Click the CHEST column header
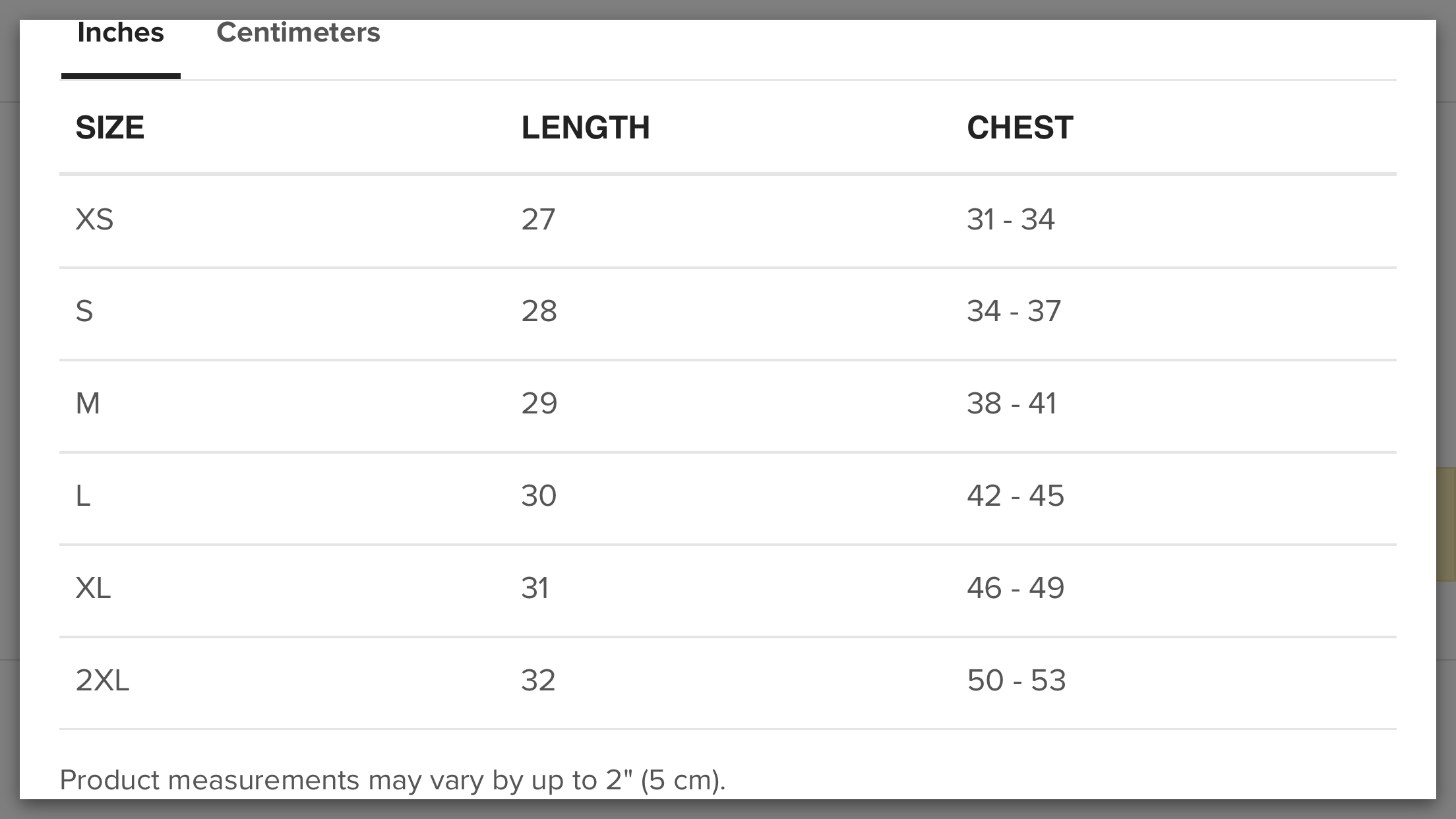Screen dimensions: 1456x819 click(x=1020, y=127)
